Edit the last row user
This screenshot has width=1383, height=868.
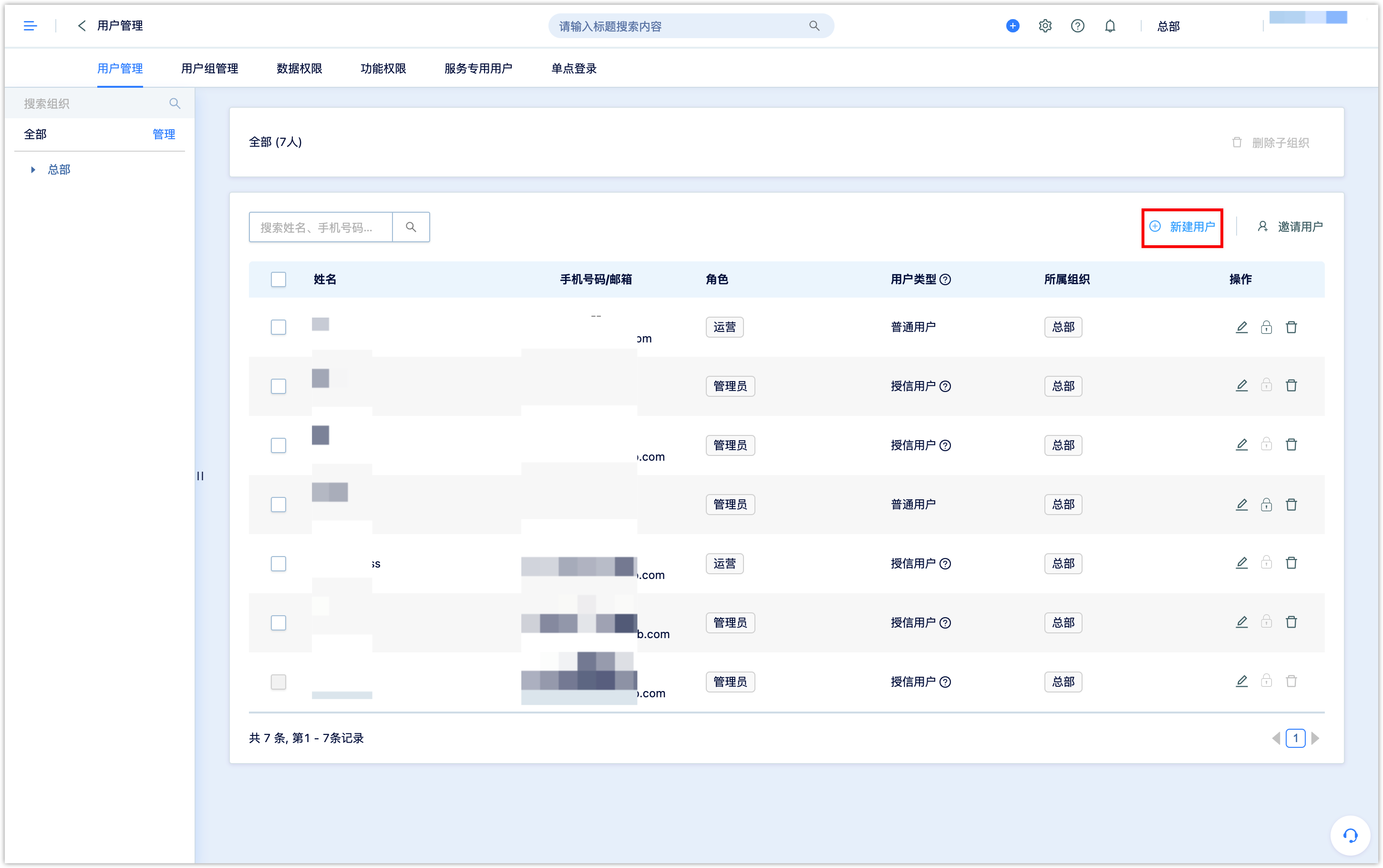click(x=1241, y=681)
